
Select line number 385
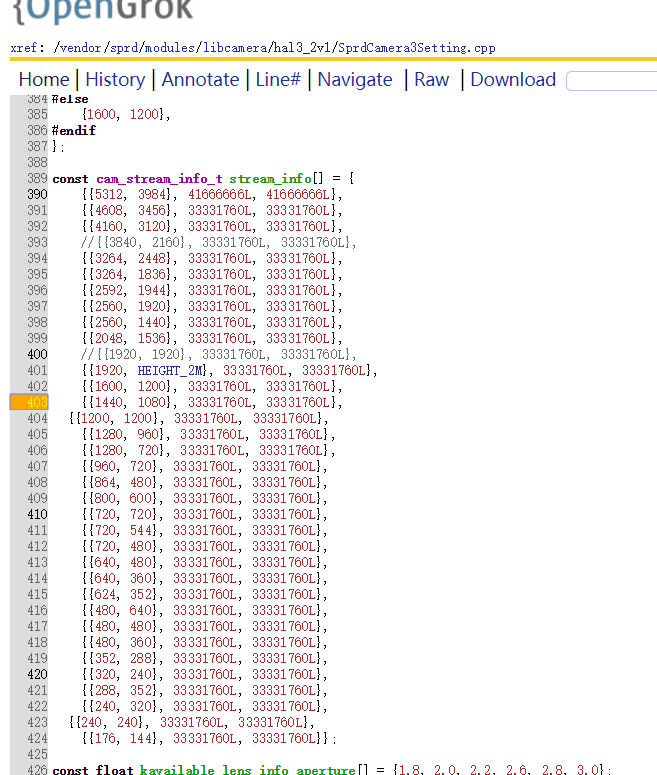tap(37, 114)
